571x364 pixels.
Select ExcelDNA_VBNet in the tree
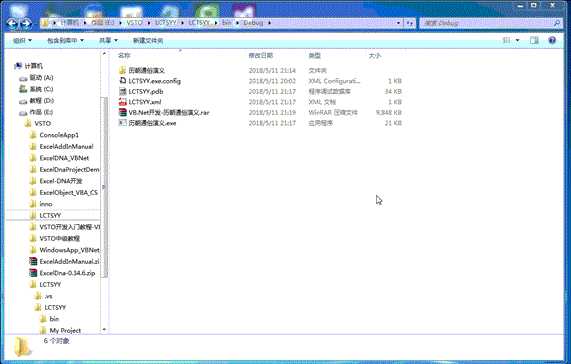(64, 158)
